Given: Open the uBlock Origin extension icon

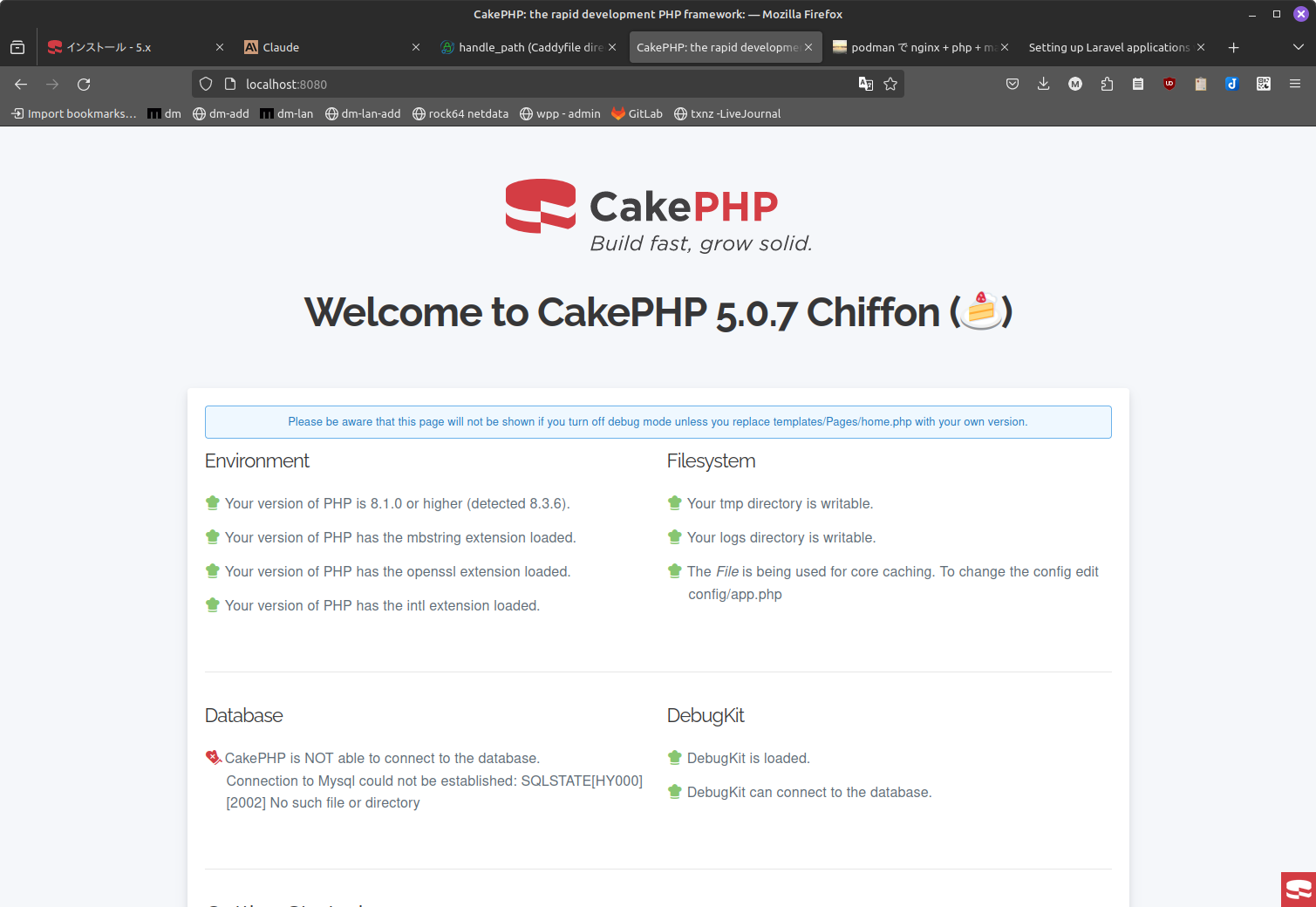Looking at the screenshot, I should (x=1169, y=84).
